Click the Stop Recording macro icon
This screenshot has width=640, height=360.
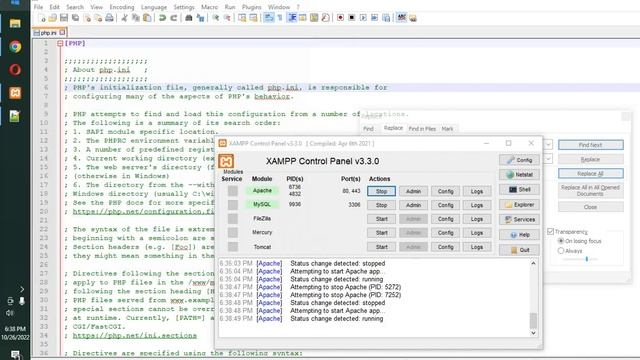pos(351,18)
